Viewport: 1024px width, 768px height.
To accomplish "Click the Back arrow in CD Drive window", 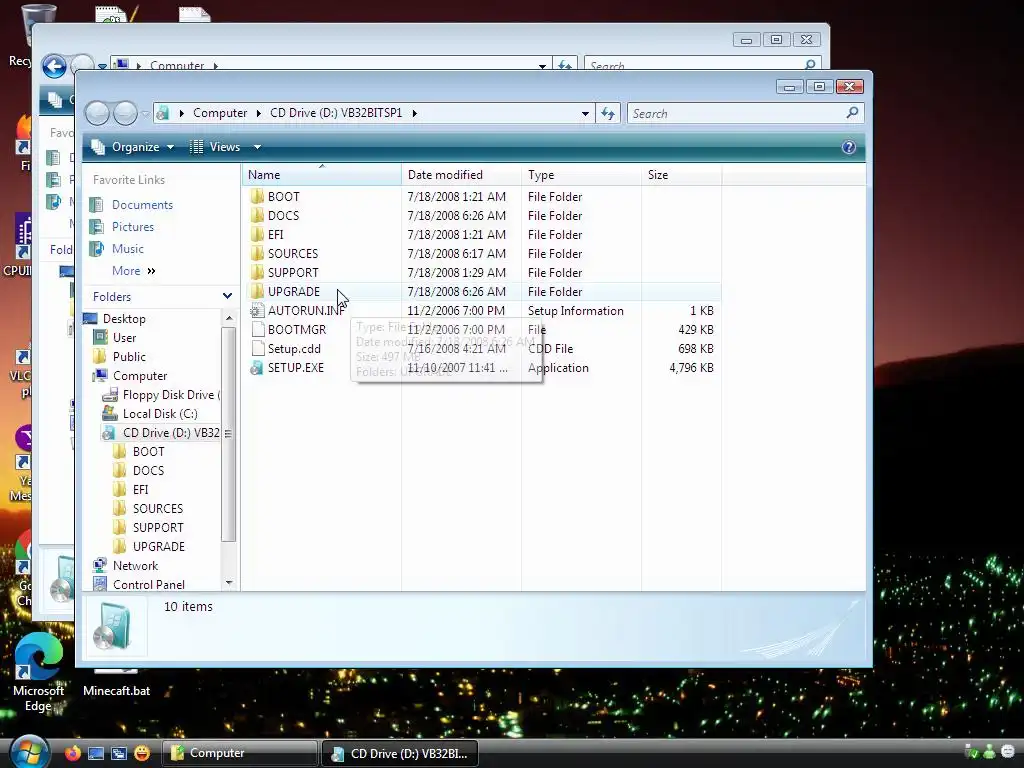I will (x=97, y=114).
